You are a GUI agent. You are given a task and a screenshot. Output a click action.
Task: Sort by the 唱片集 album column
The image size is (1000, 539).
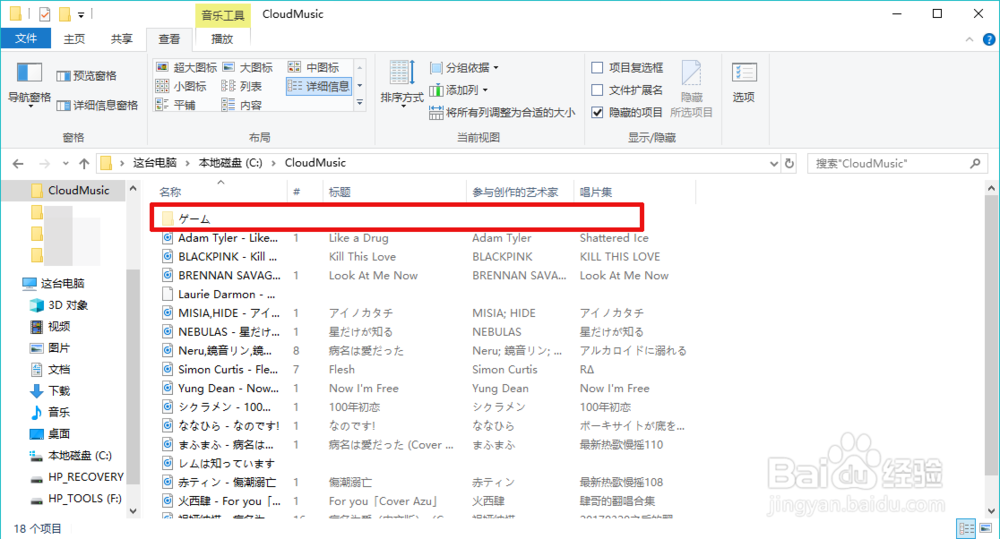point(634,192)
